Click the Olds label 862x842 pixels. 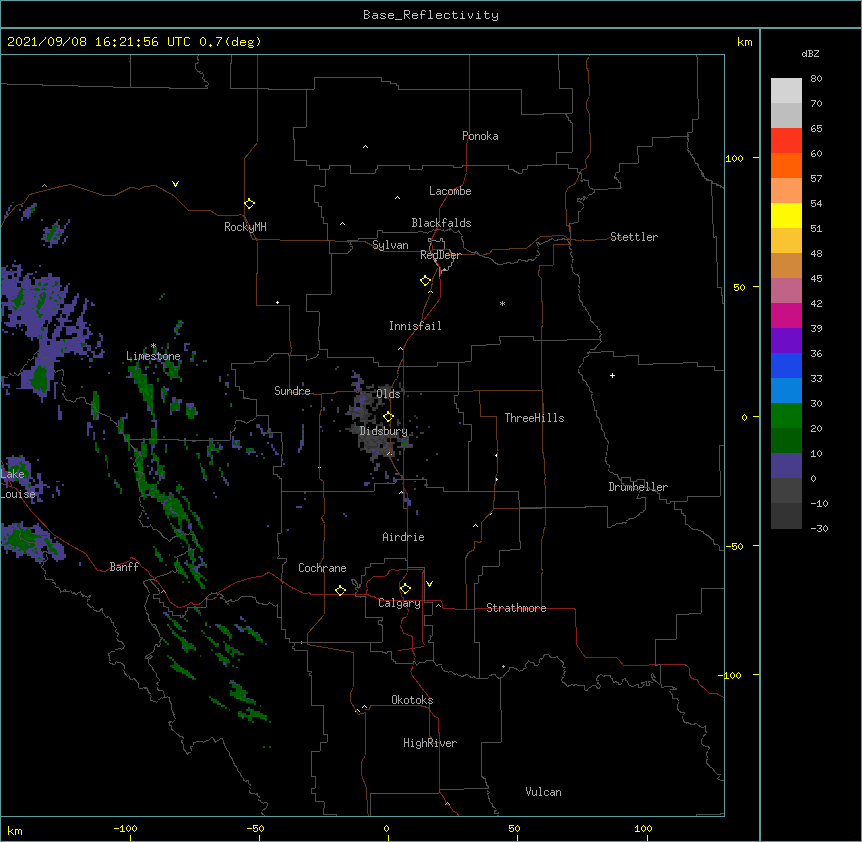point(388,394)
